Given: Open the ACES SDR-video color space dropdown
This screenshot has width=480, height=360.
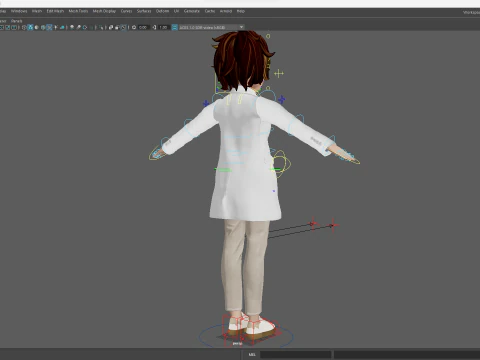Looking at the screenshot, I should (211, 27).
